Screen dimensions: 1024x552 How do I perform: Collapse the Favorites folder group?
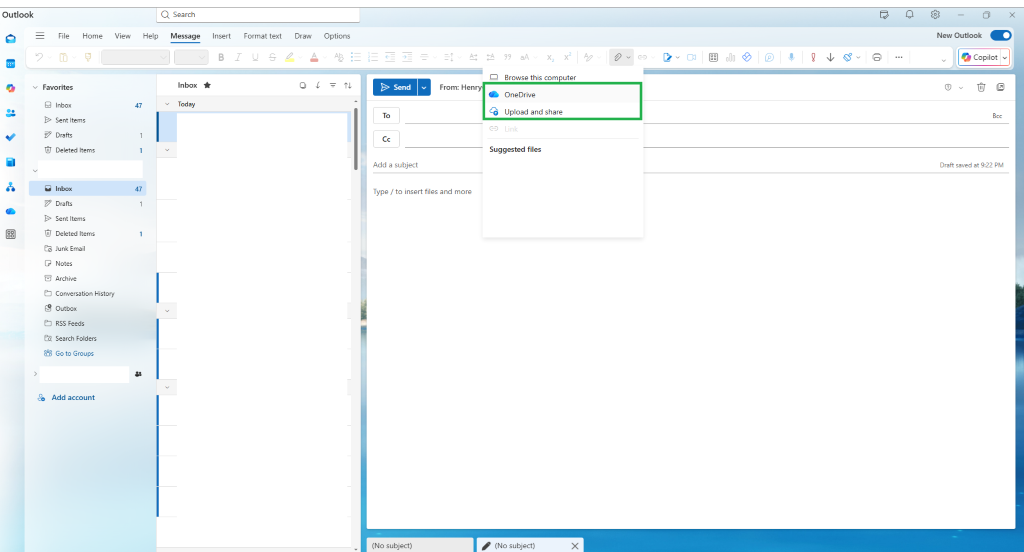[x=35, y=87]
